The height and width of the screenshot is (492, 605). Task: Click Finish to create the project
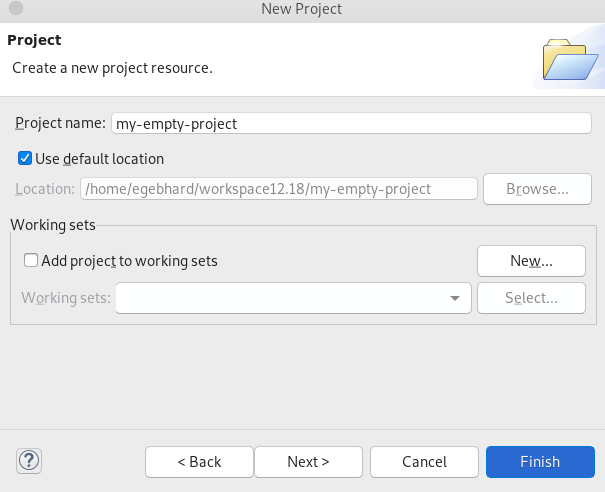click(540, 461)
